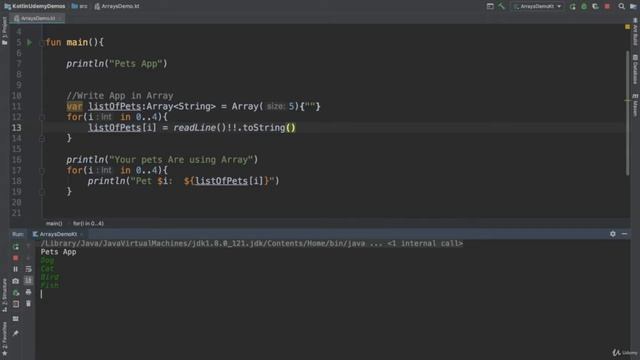Click the run gutter arrow beside fun main
Image resolution: width=640 pixels, height=360 pixels.
[x=29, y=42]
